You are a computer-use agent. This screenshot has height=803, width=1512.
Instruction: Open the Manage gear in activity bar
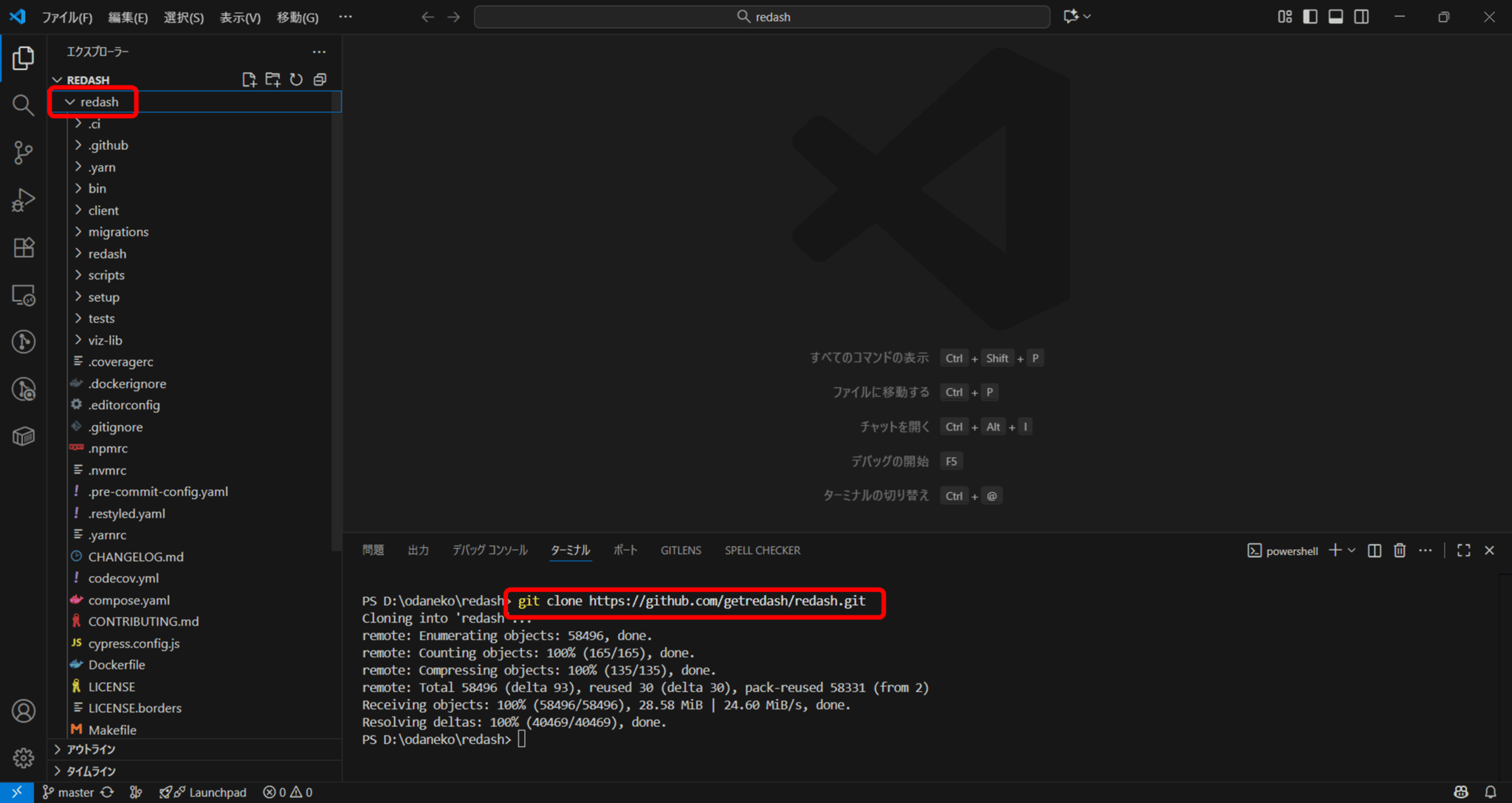coord(23,757)
